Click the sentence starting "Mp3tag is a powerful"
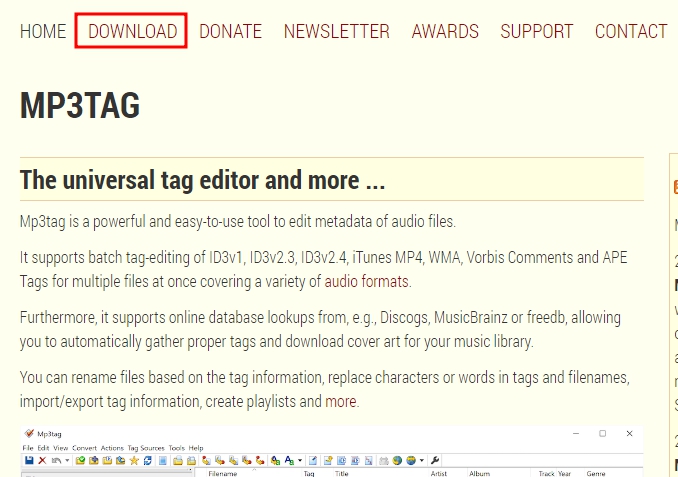678x477 pixels. tap(238, 221)
